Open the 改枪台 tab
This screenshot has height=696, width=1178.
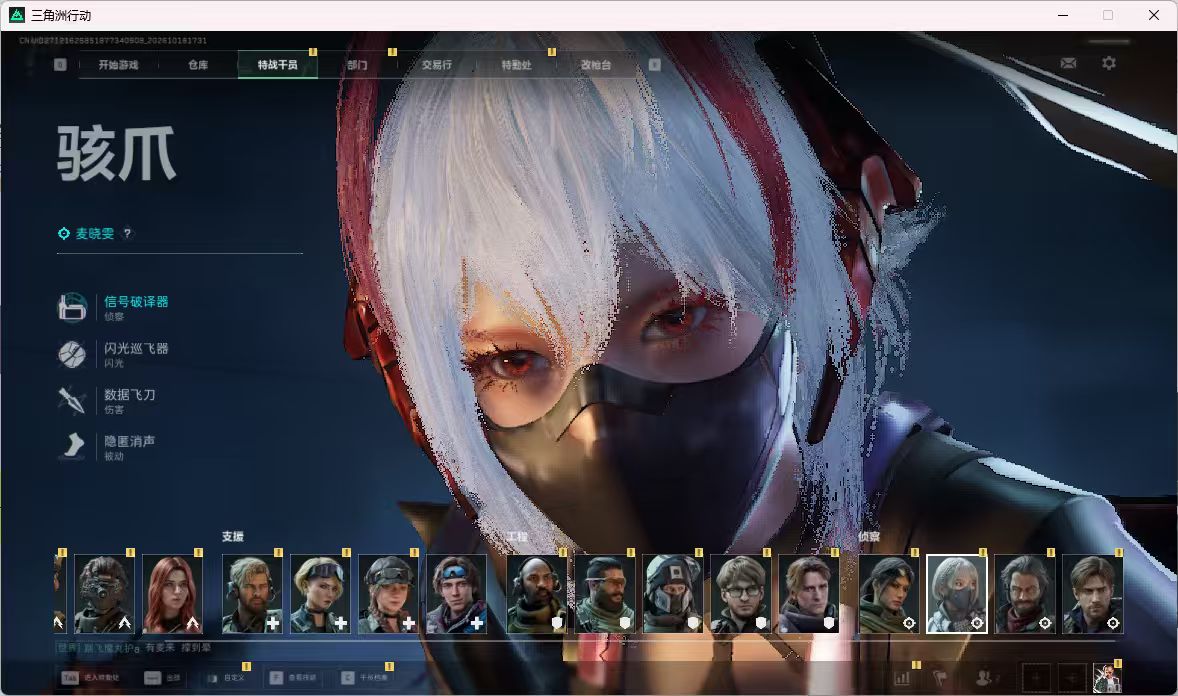click(596, 65)
